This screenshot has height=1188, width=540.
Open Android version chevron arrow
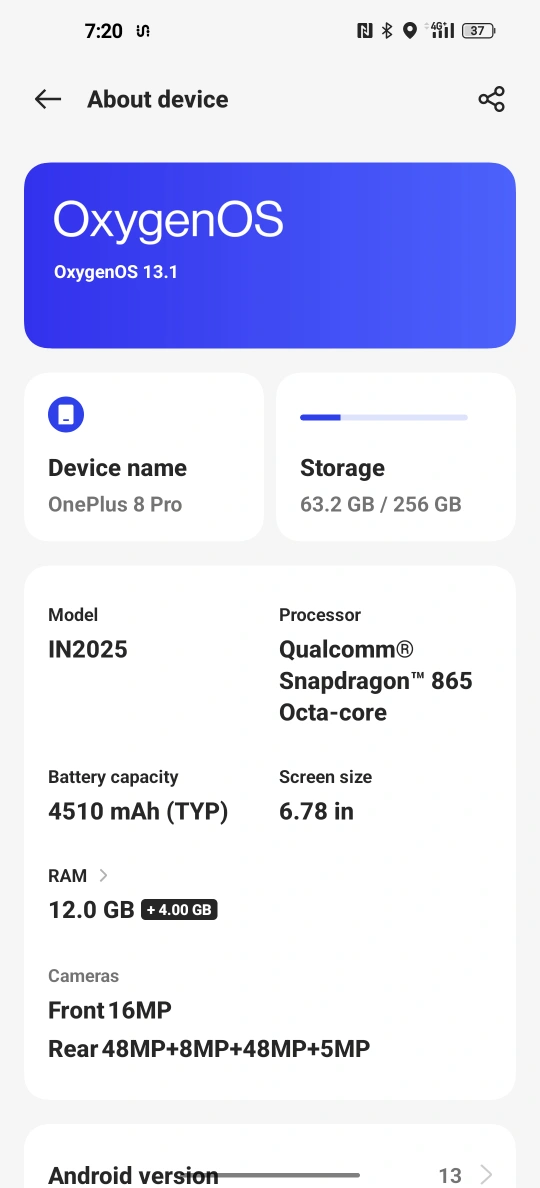486,1174
